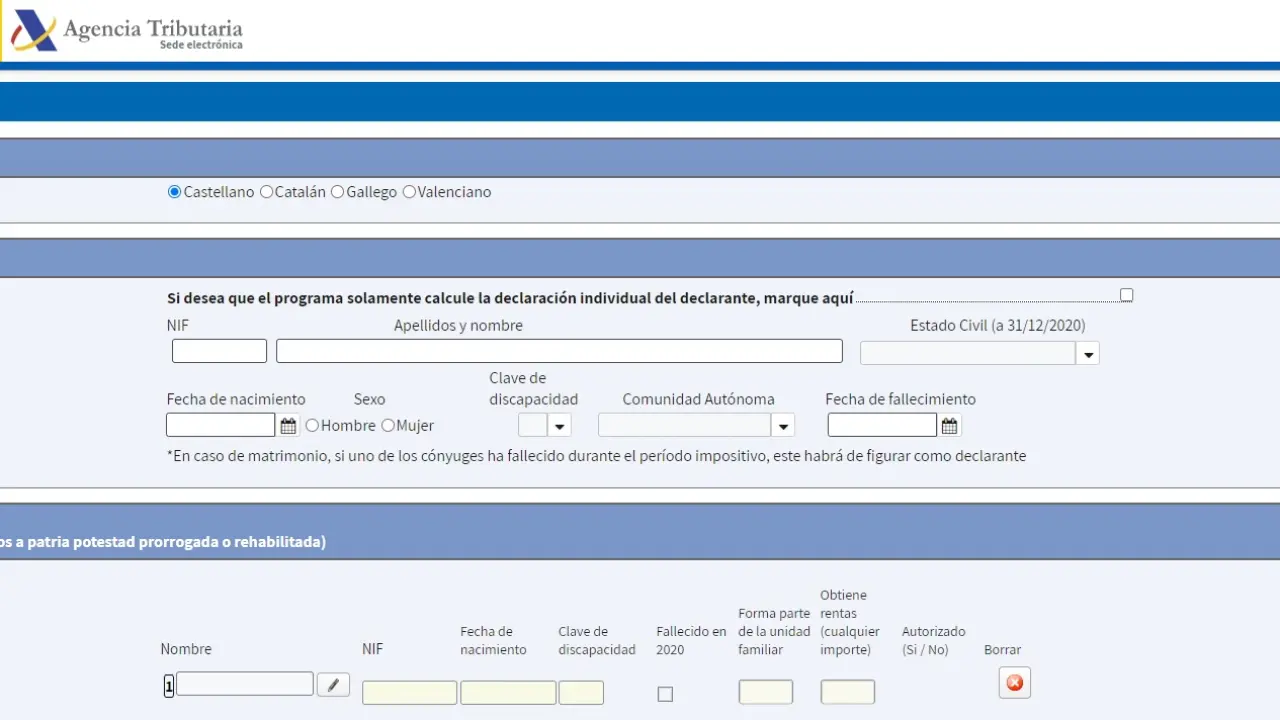Viewport: 1280px width, 720px height.
Task: Click the Fecha de nacimiento text field
Action: [x=220, y=425]
